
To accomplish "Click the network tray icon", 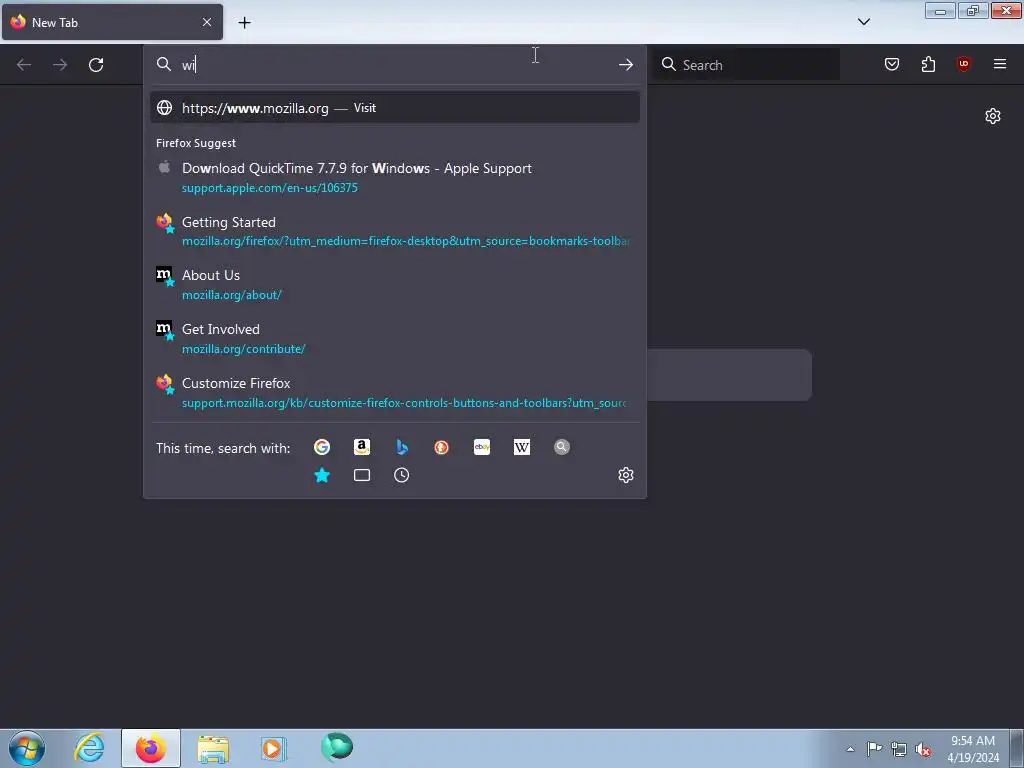I will [899, 749].
